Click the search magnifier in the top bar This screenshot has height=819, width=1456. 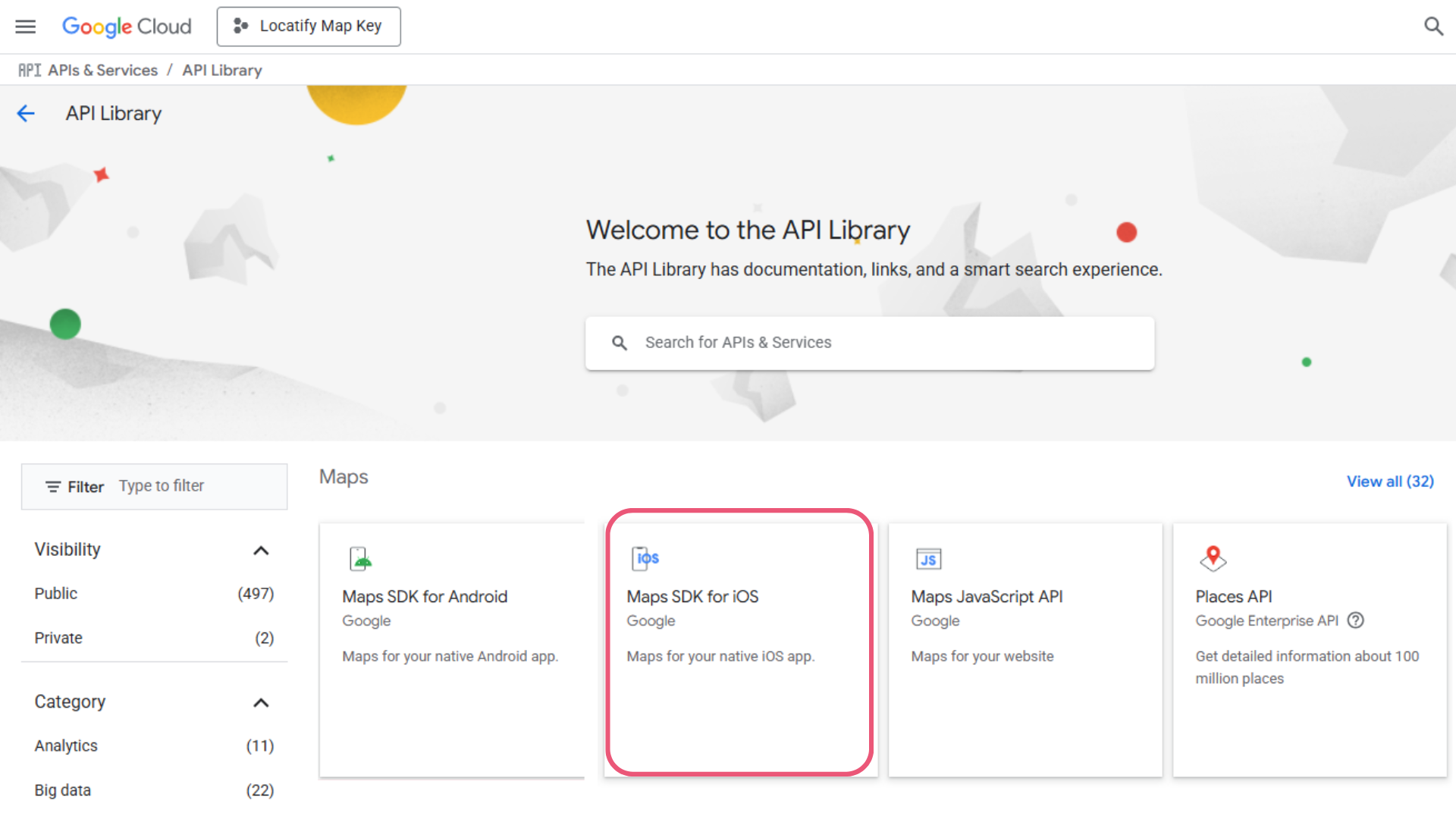coord(1433,27)
